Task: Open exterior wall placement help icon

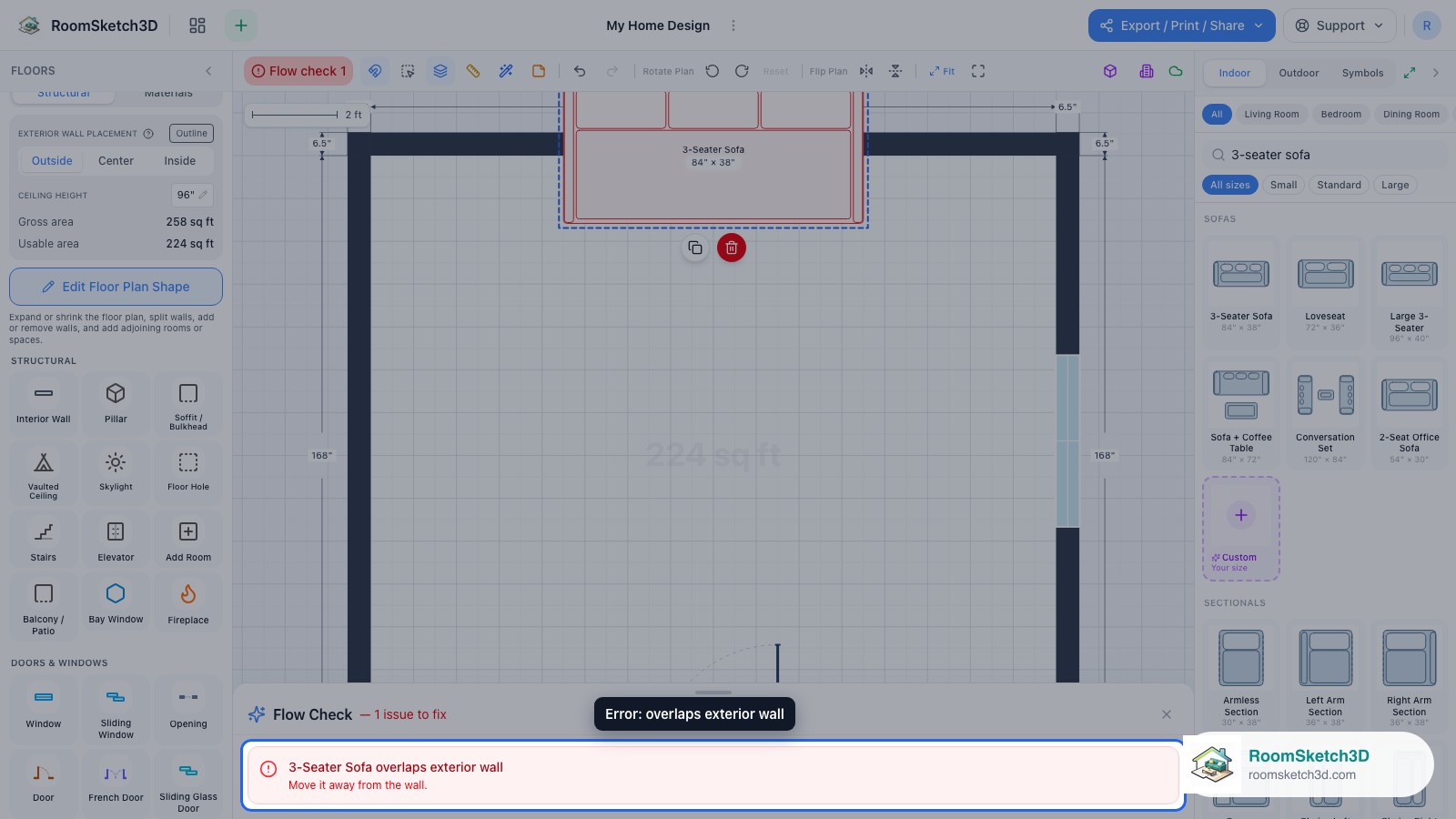Action: (148, 134)
